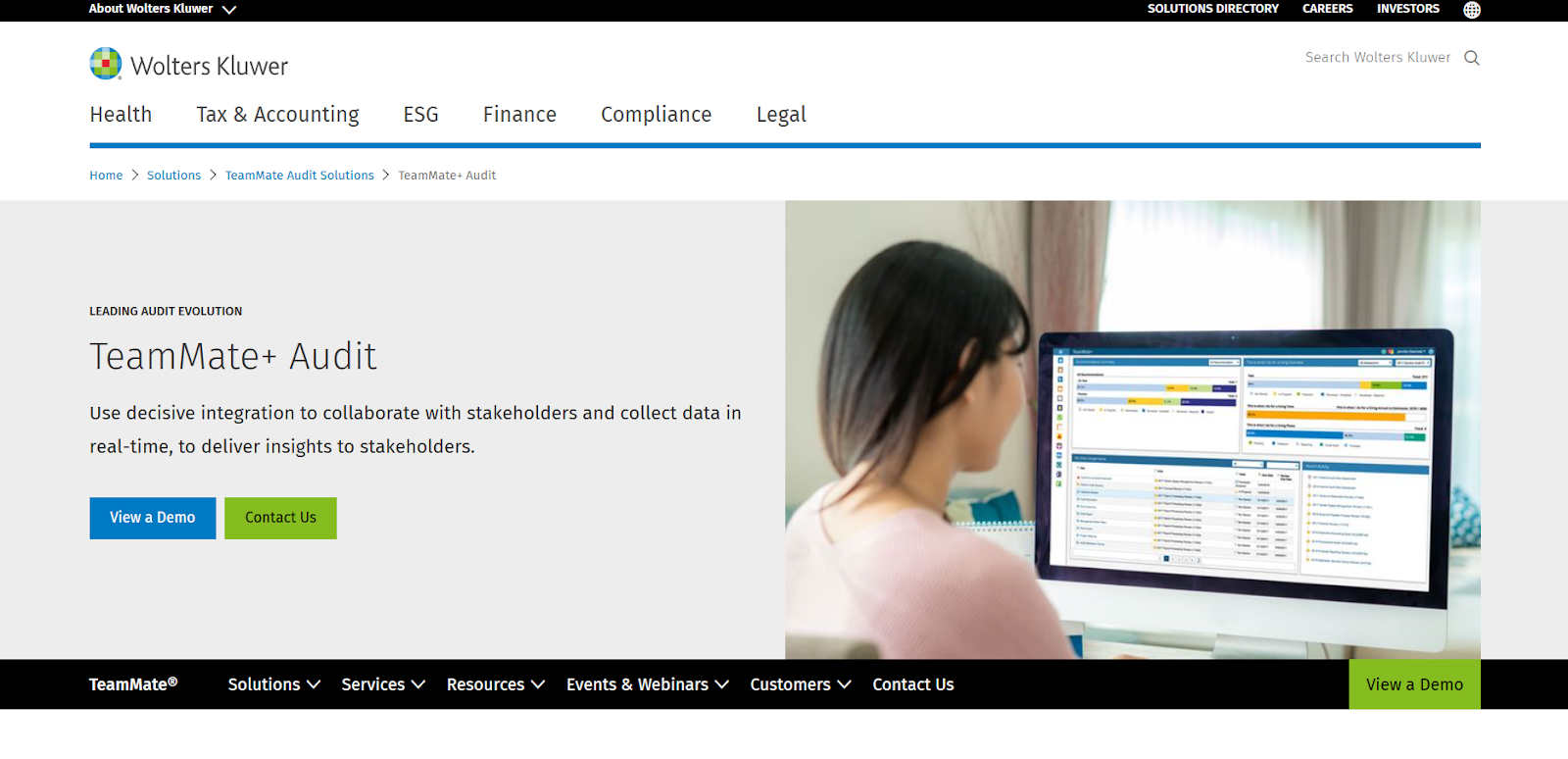The image size is (1568, 759).
Task: Open the Legal menu
Action: pos(781,115)
